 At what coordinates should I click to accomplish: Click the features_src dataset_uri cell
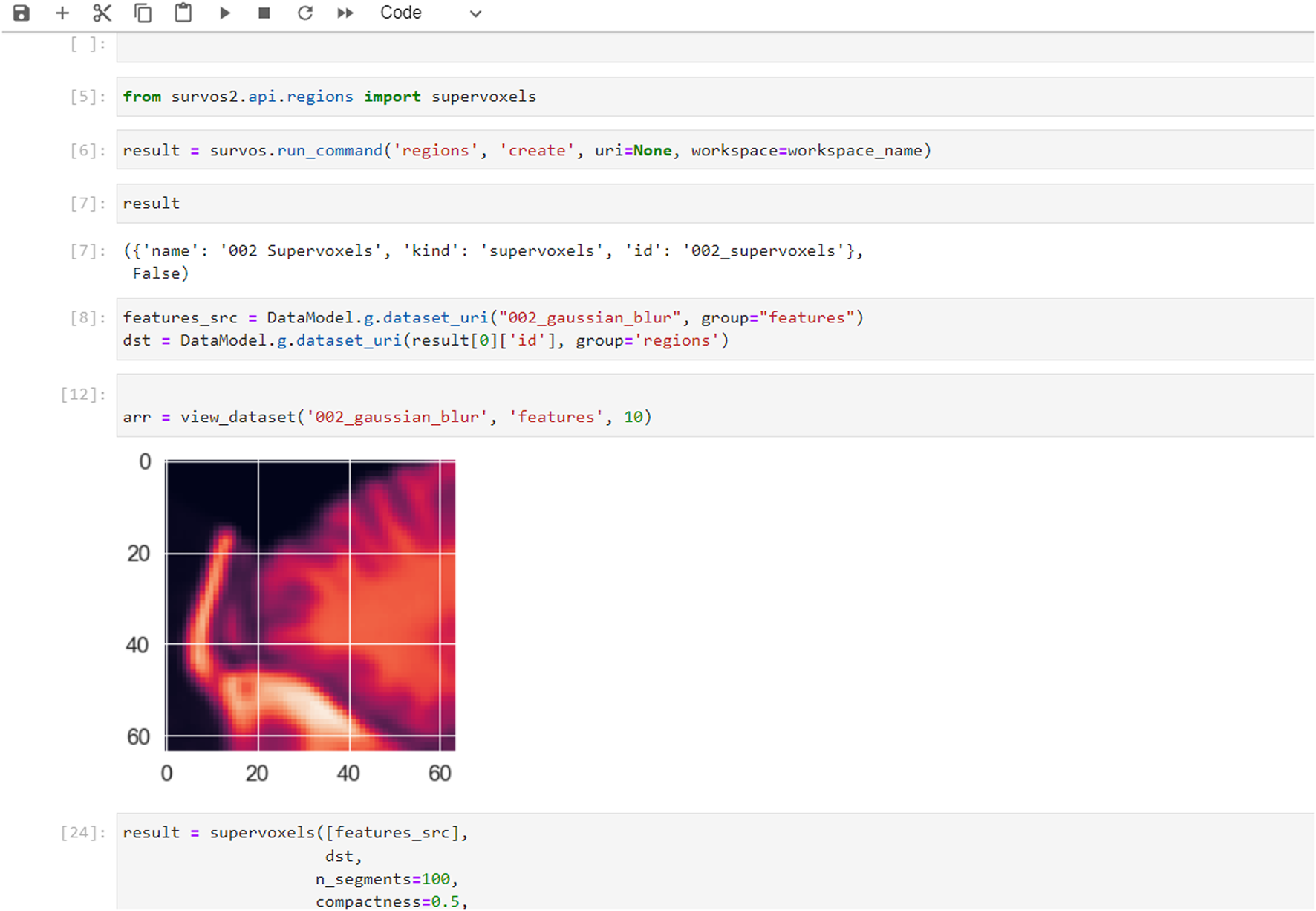(713, 329)
